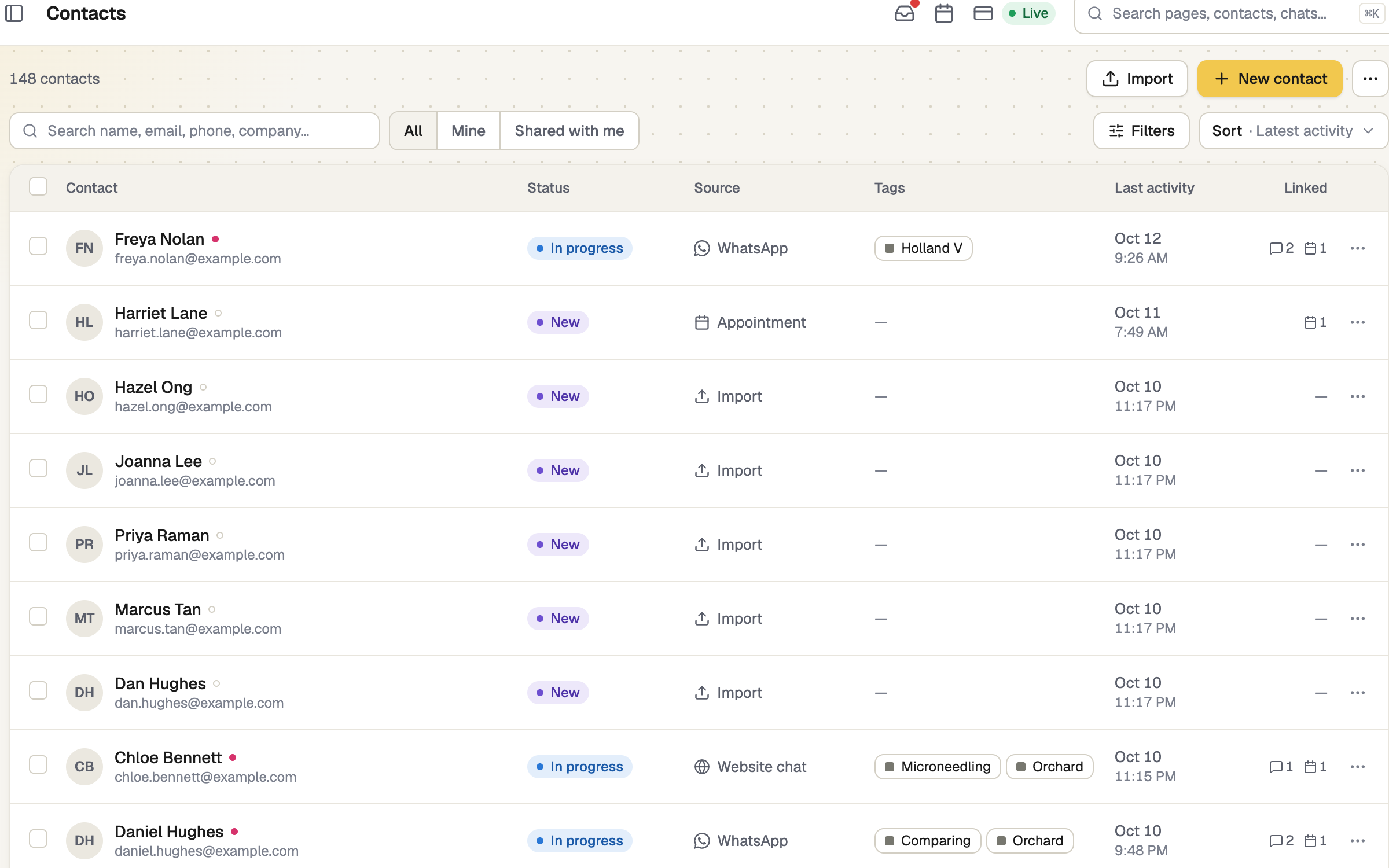Click the New contact button
The height and width of the screenshot is (868, 1389).
point(1270,79)
